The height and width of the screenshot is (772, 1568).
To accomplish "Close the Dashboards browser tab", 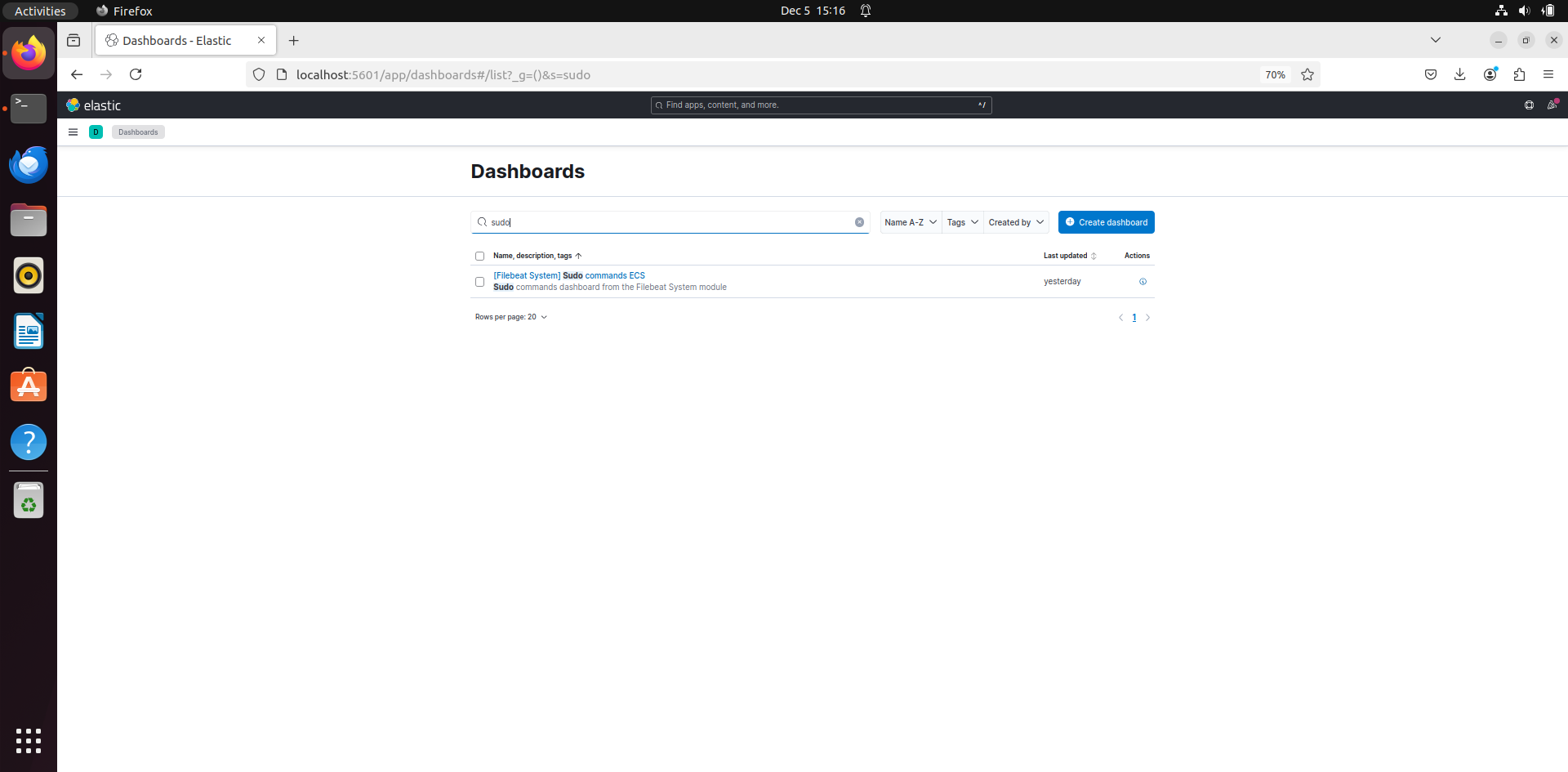I will pyautogui.click(x=261, y=41).
